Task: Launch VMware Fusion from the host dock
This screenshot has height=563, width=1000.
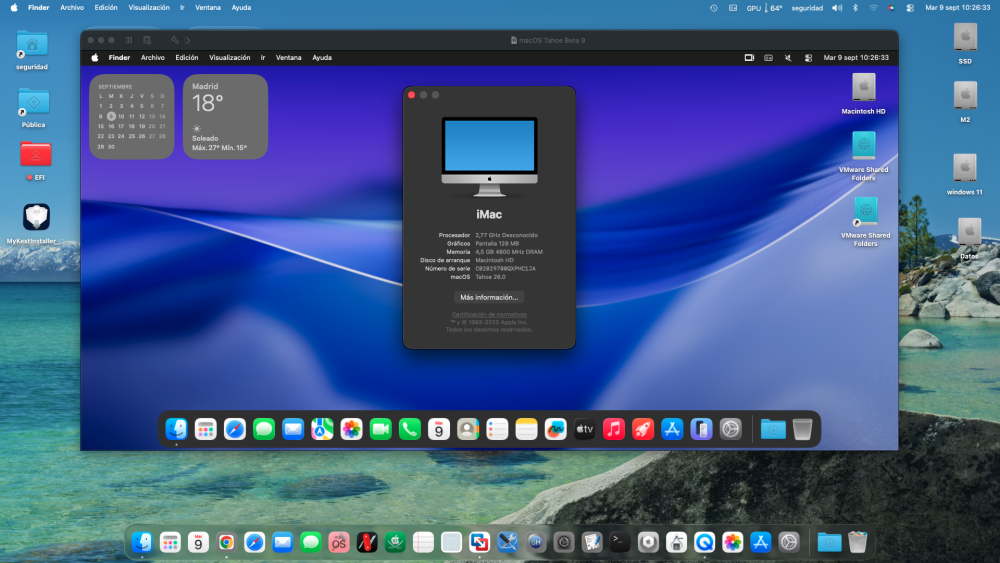Action: click(x=479, y=542)
